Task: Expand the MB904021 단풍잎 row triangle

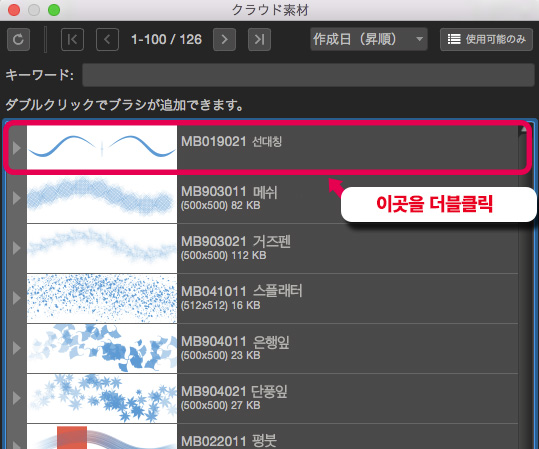Action: tap(16, 398)
